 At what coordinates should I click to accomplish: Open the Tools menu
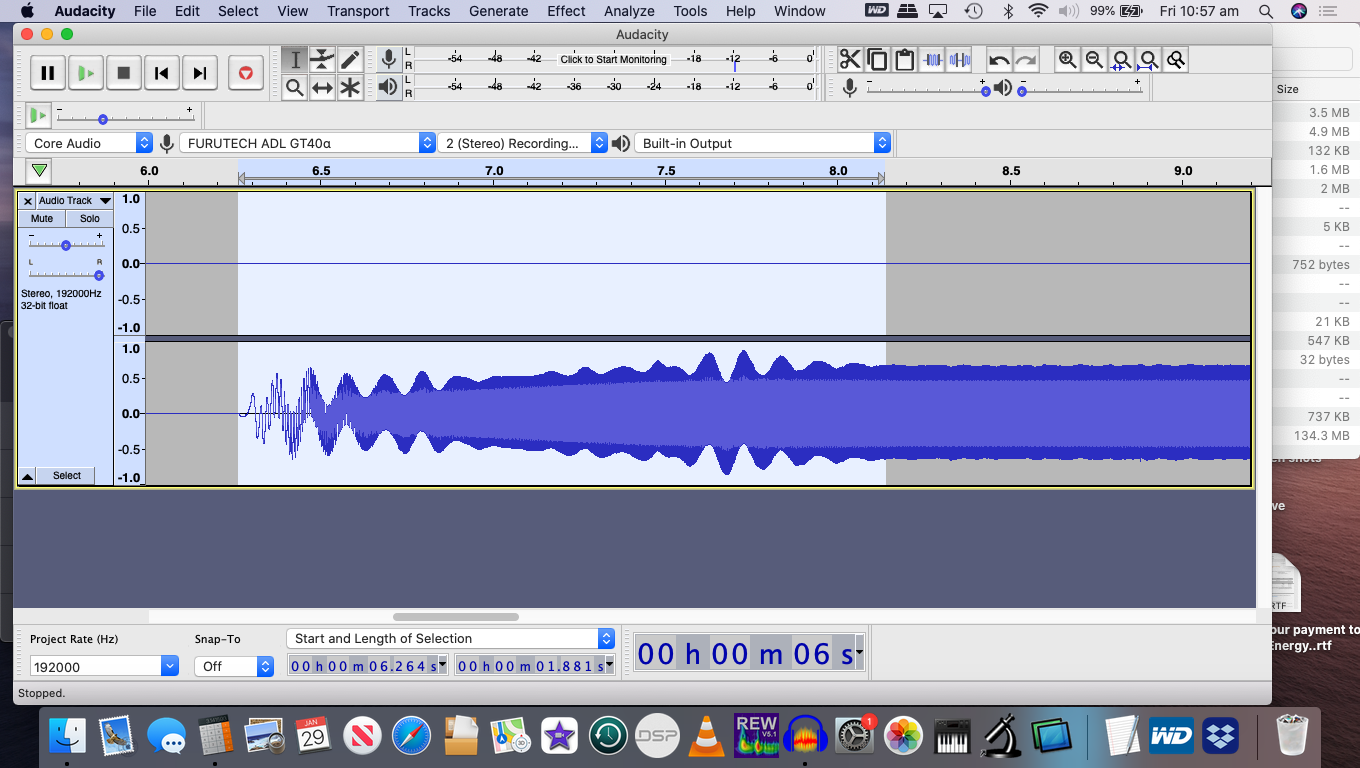(690, 11)
